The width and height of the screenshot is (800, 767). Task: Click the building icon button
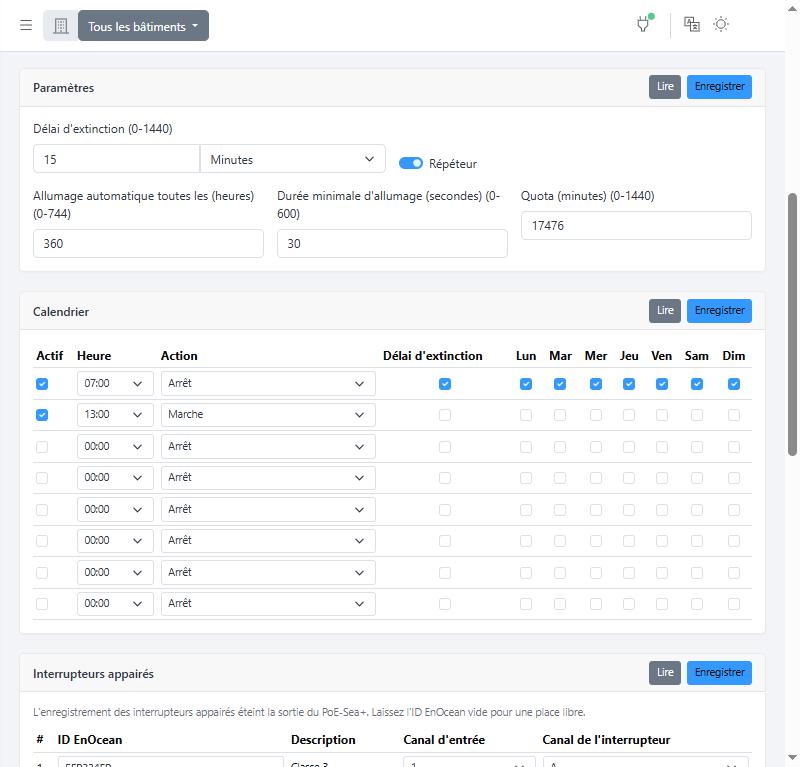(x=61, y=26)
